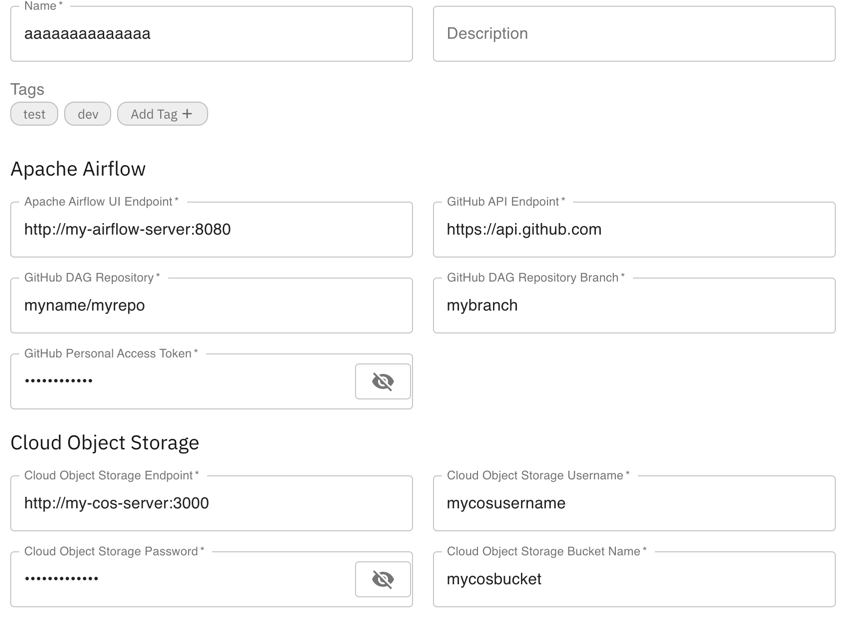
Task: Show the Cloud Object Storage Password
Action: pos(383,578)
